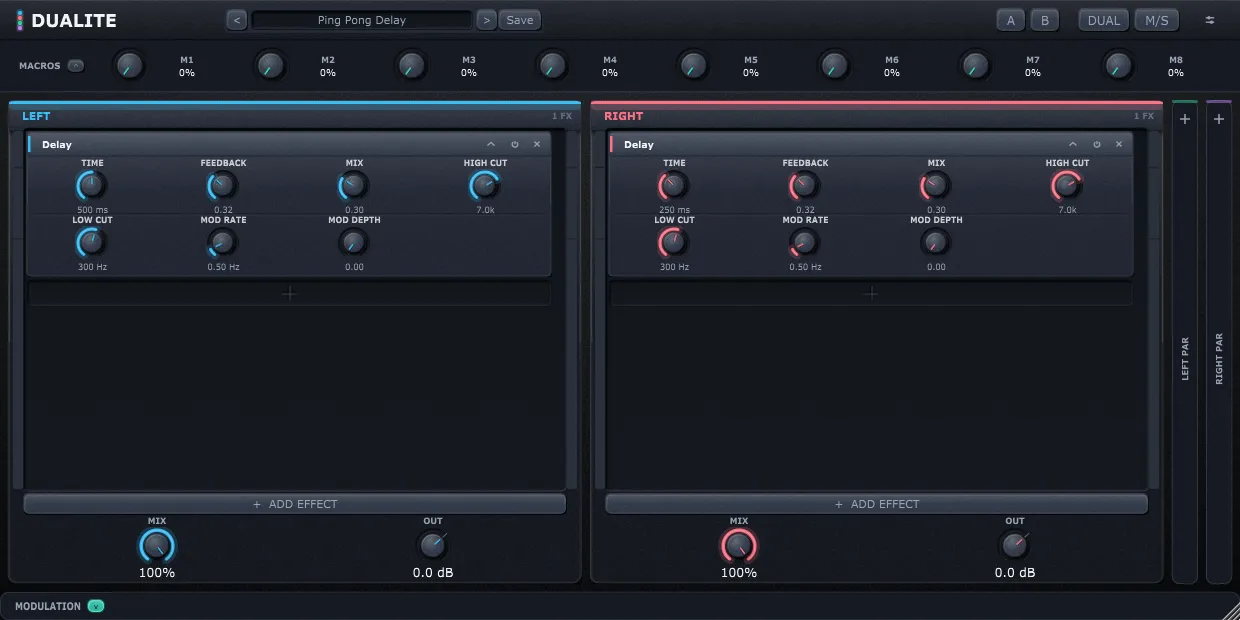Screen dimensions: 1240x620
Task: Click the M7 macro knob
Action: [x=975, y=66]
